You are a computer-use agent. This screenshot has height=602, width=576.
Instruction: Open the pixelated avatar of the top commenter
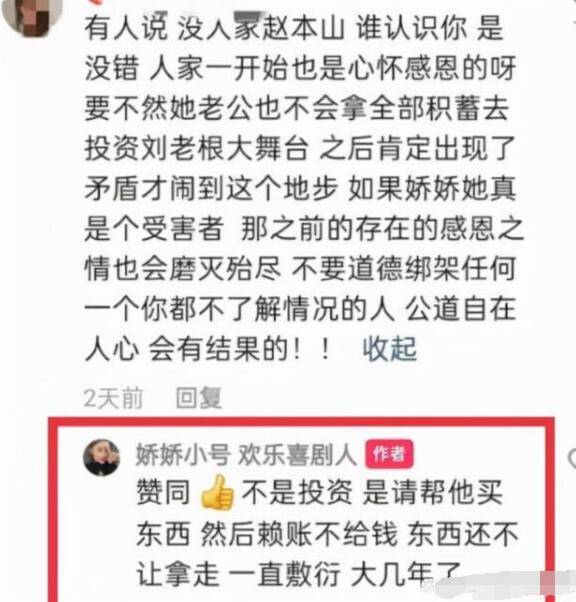[31, 16]
